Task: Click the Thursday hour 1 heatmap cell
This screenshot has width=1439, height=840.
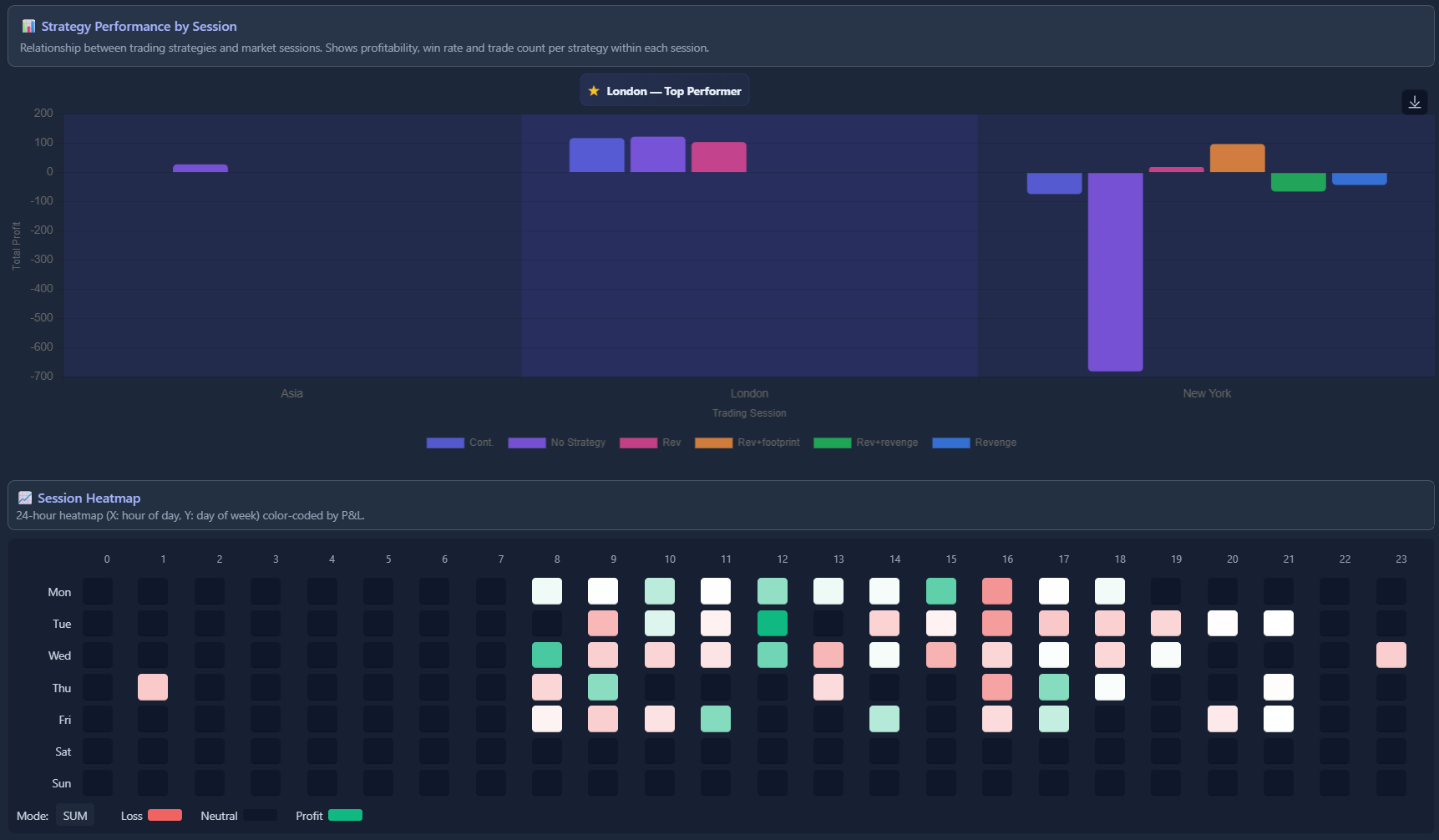Action: [x=153, y=687]
